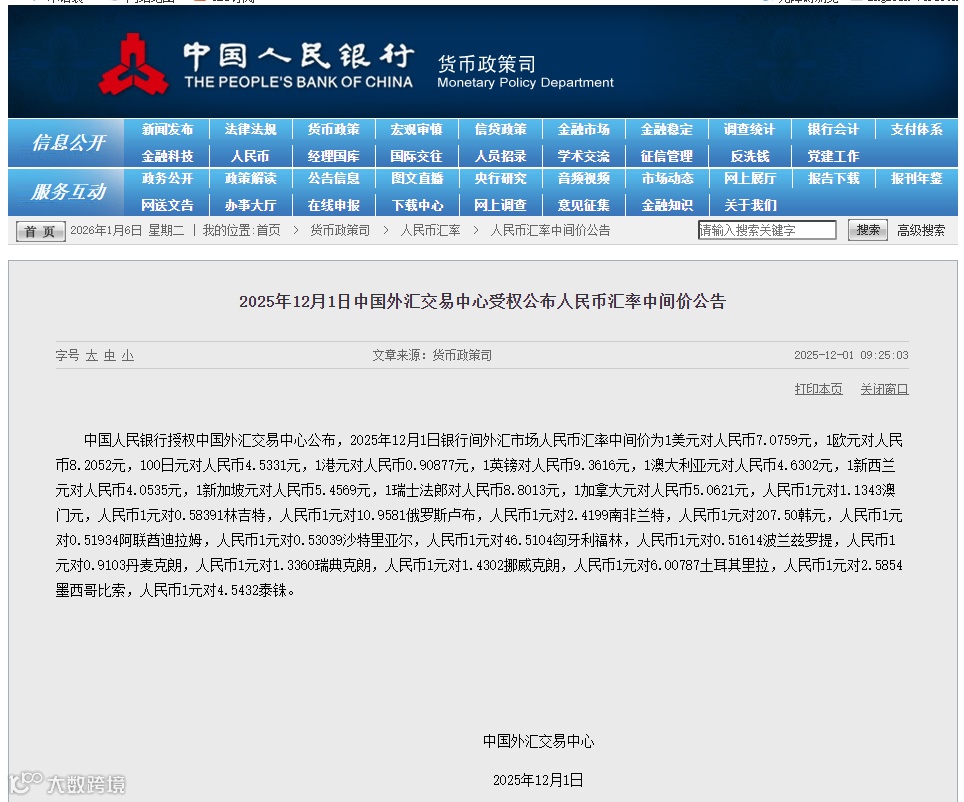Viewport: 964px width, 802px height.
Task: Open 公告信息 service link
Action: point(334,178)
